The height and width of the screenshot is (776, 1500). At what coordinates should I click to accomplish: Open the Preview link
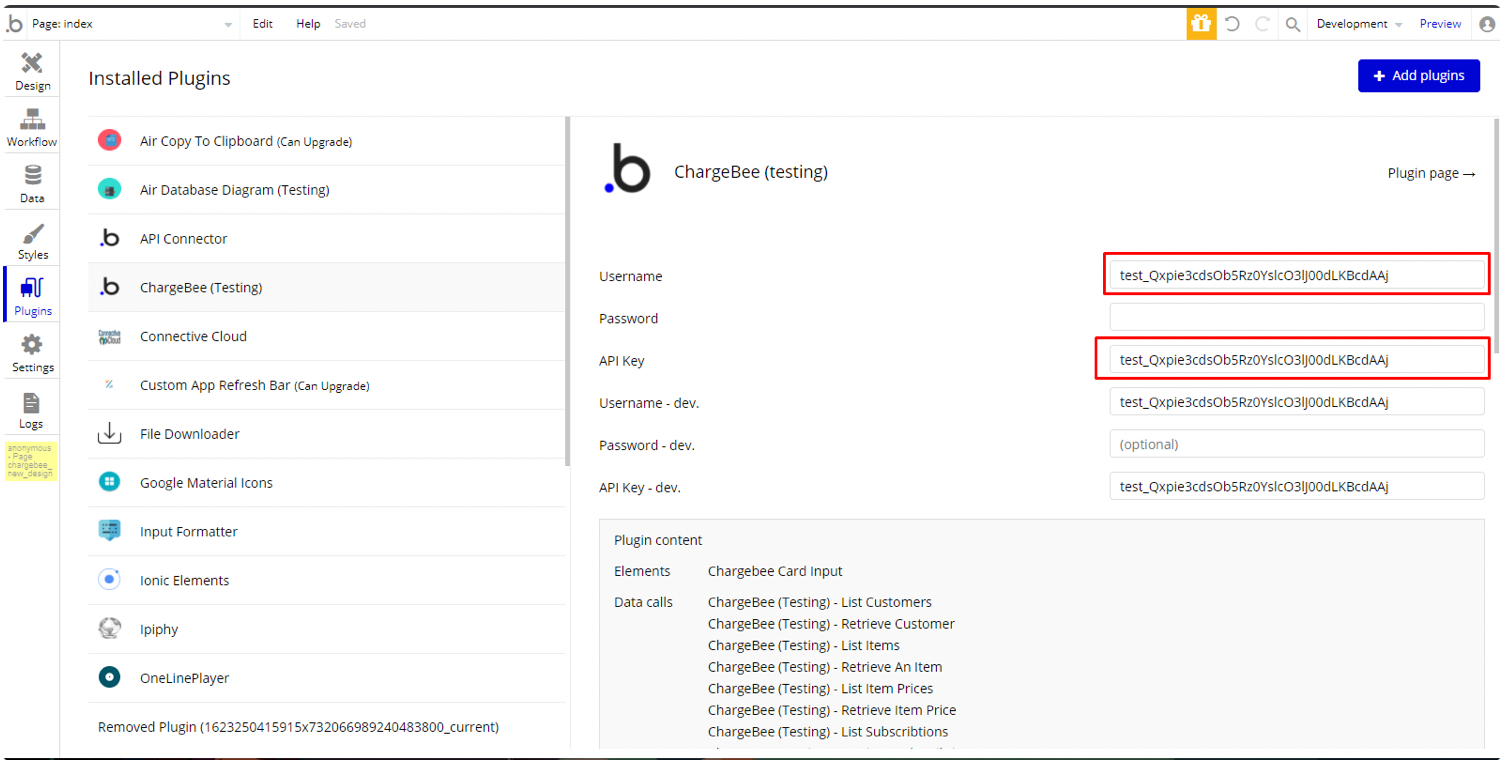pyautogui.click(x=1440, y=24)
